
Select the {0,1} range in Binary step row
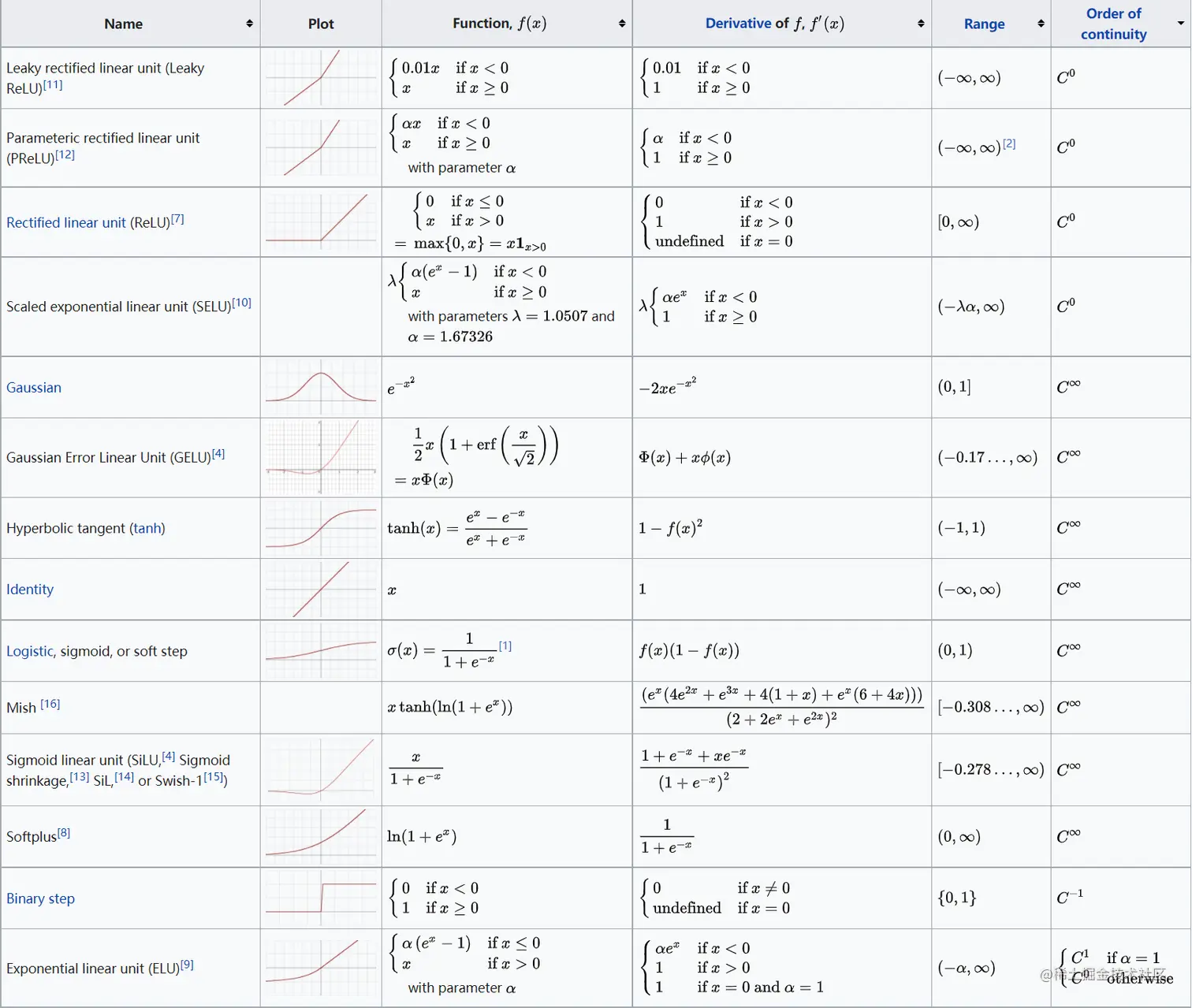tap(957, 898)
